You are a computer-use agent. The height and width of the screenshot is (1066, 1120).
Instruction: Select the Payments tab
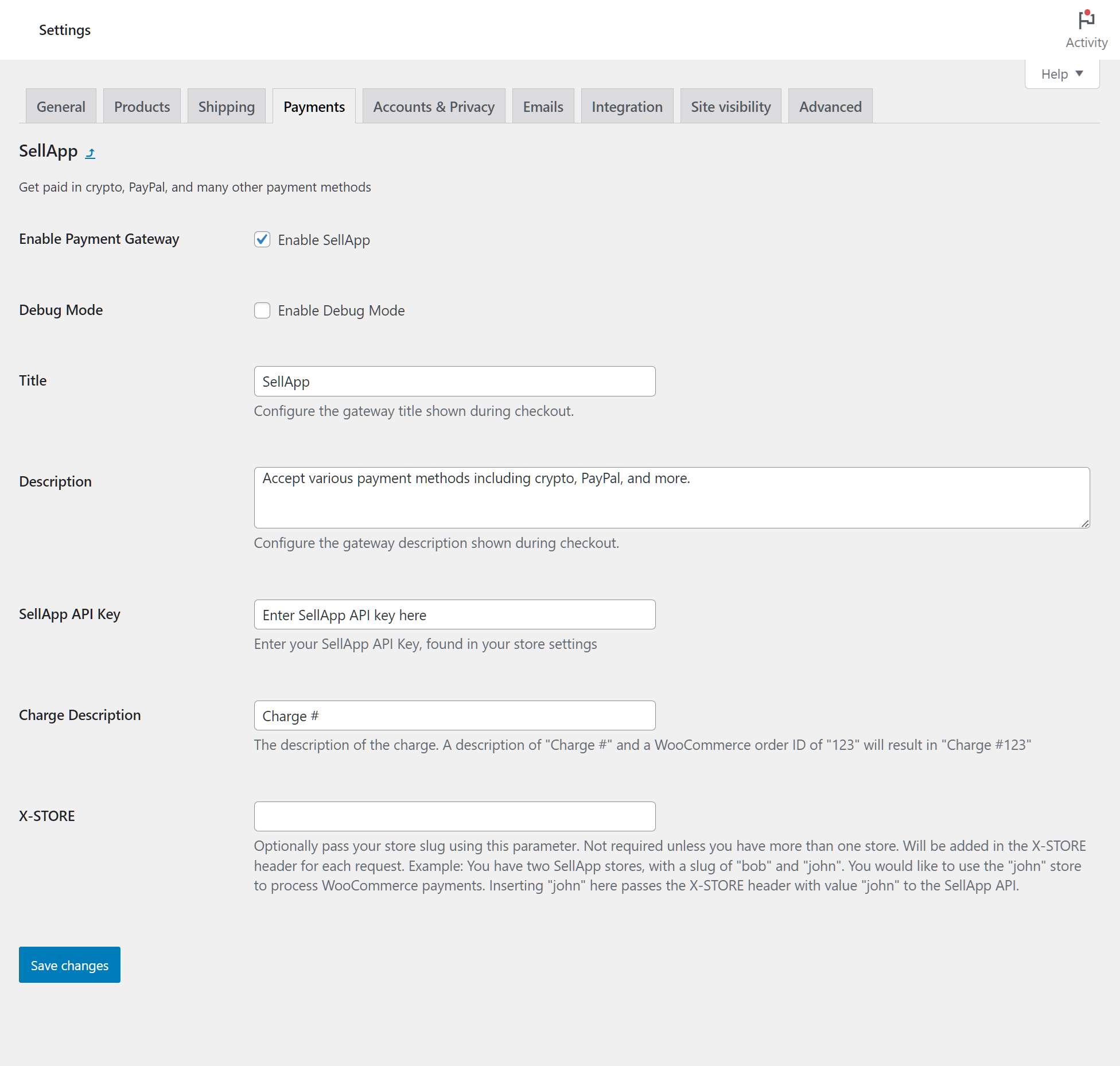click(x=314, y=106)
